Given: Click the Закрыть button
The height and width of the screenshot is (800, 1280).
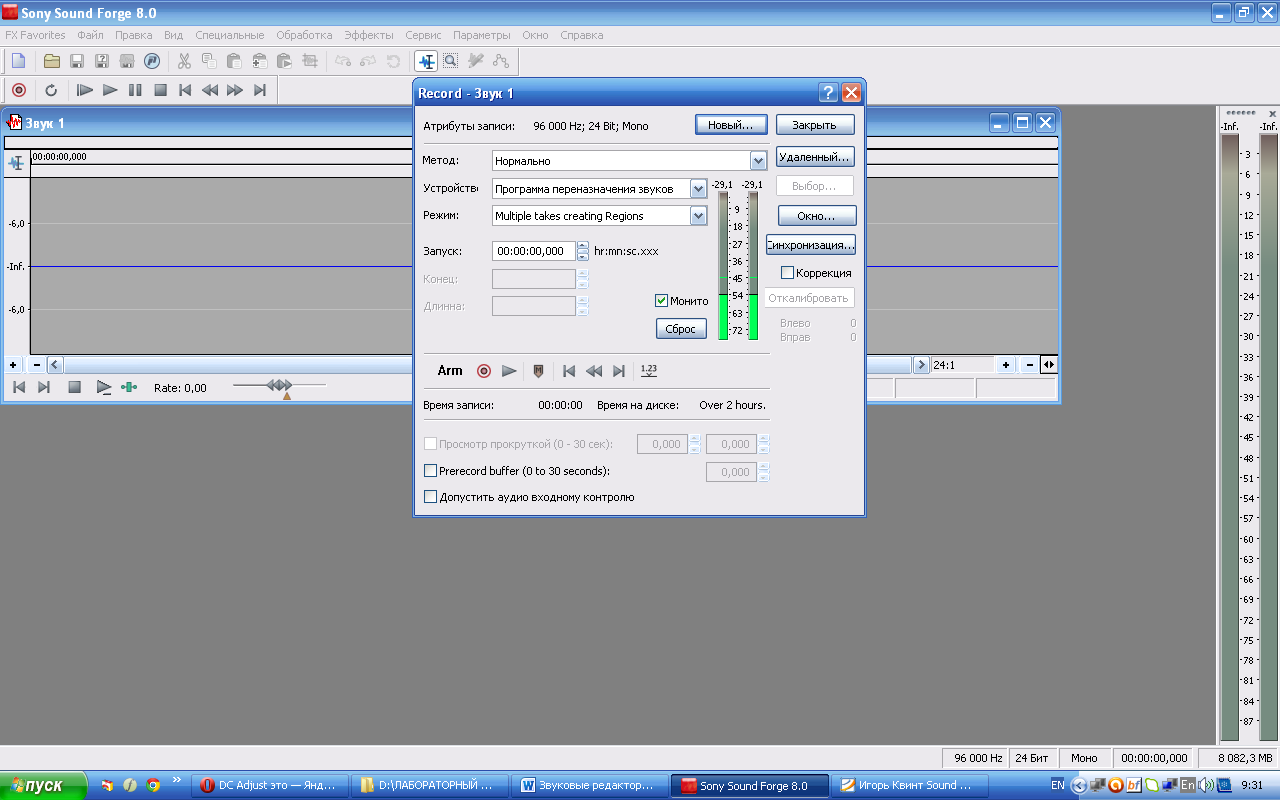Looking at the screenshot, I should click(x=814, y=125).
